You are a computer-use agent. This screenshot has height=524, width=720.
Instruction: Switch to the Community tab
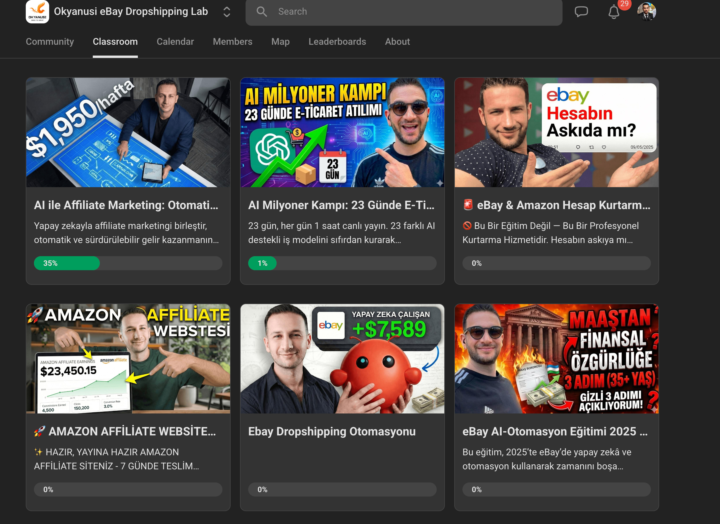click(x=50, y=42)
